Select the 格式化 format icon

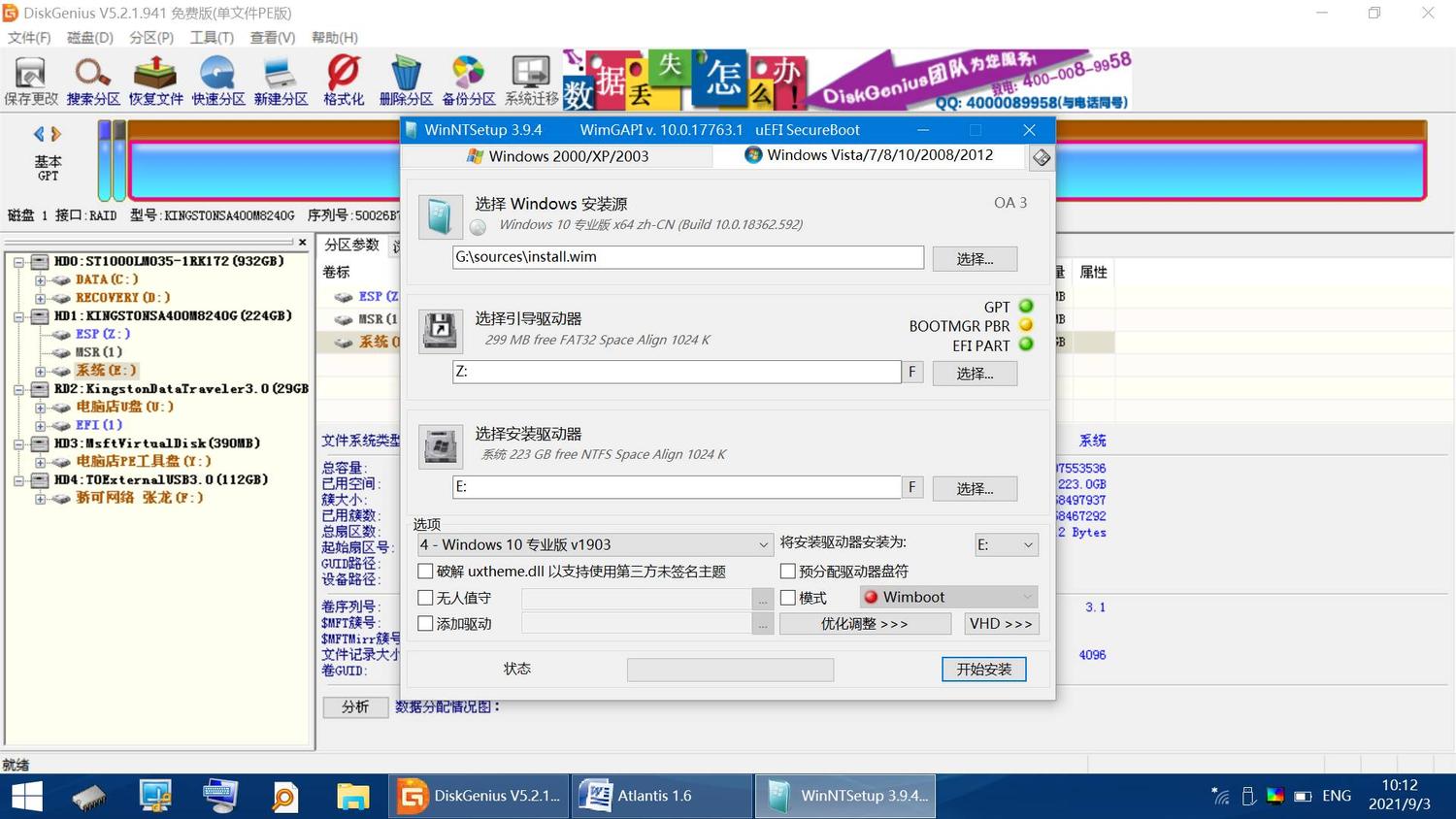tap(344, 81)
